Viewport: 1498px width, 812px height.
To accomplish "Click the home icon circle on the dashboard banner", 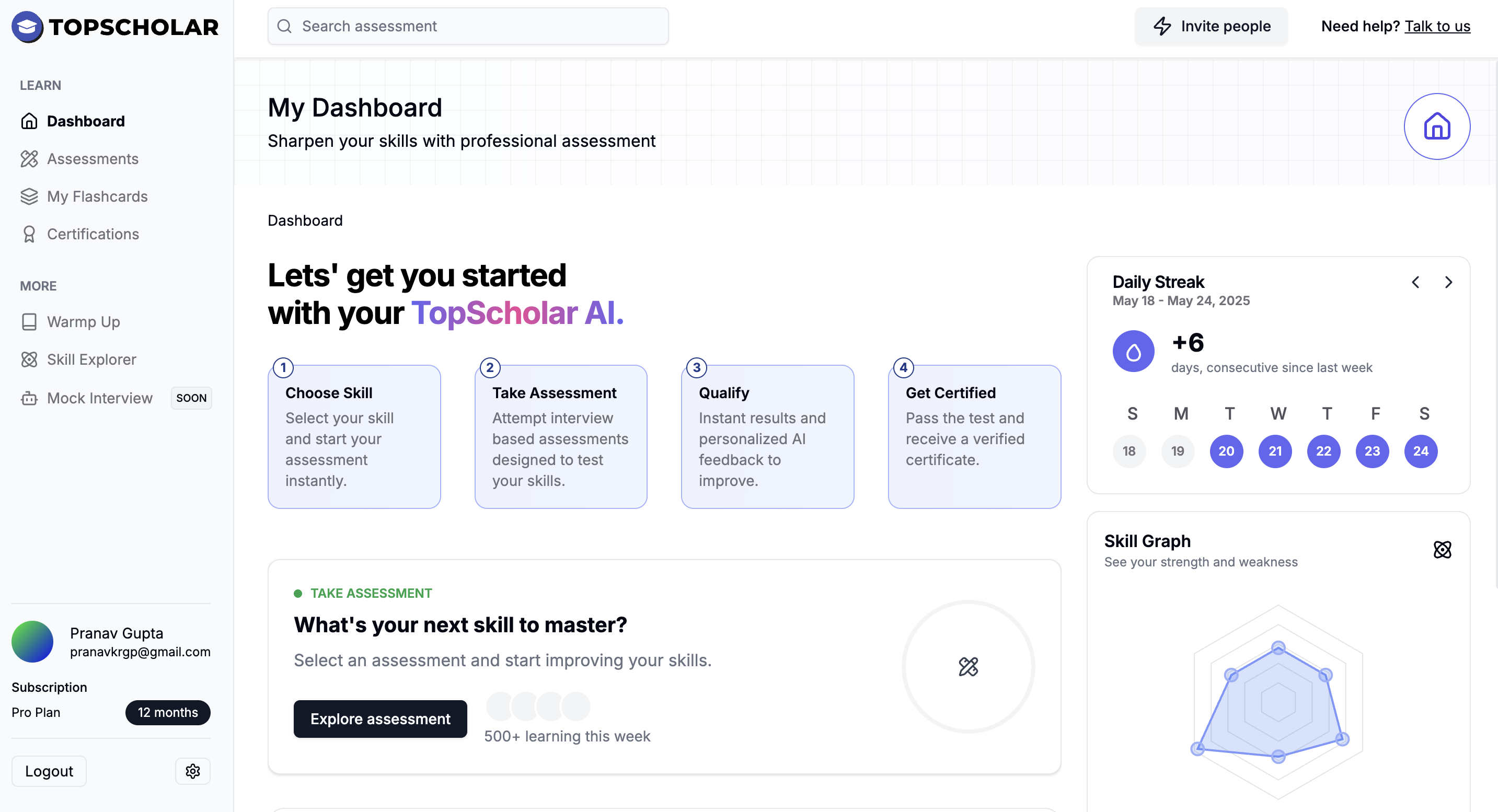I will 1436,126.
